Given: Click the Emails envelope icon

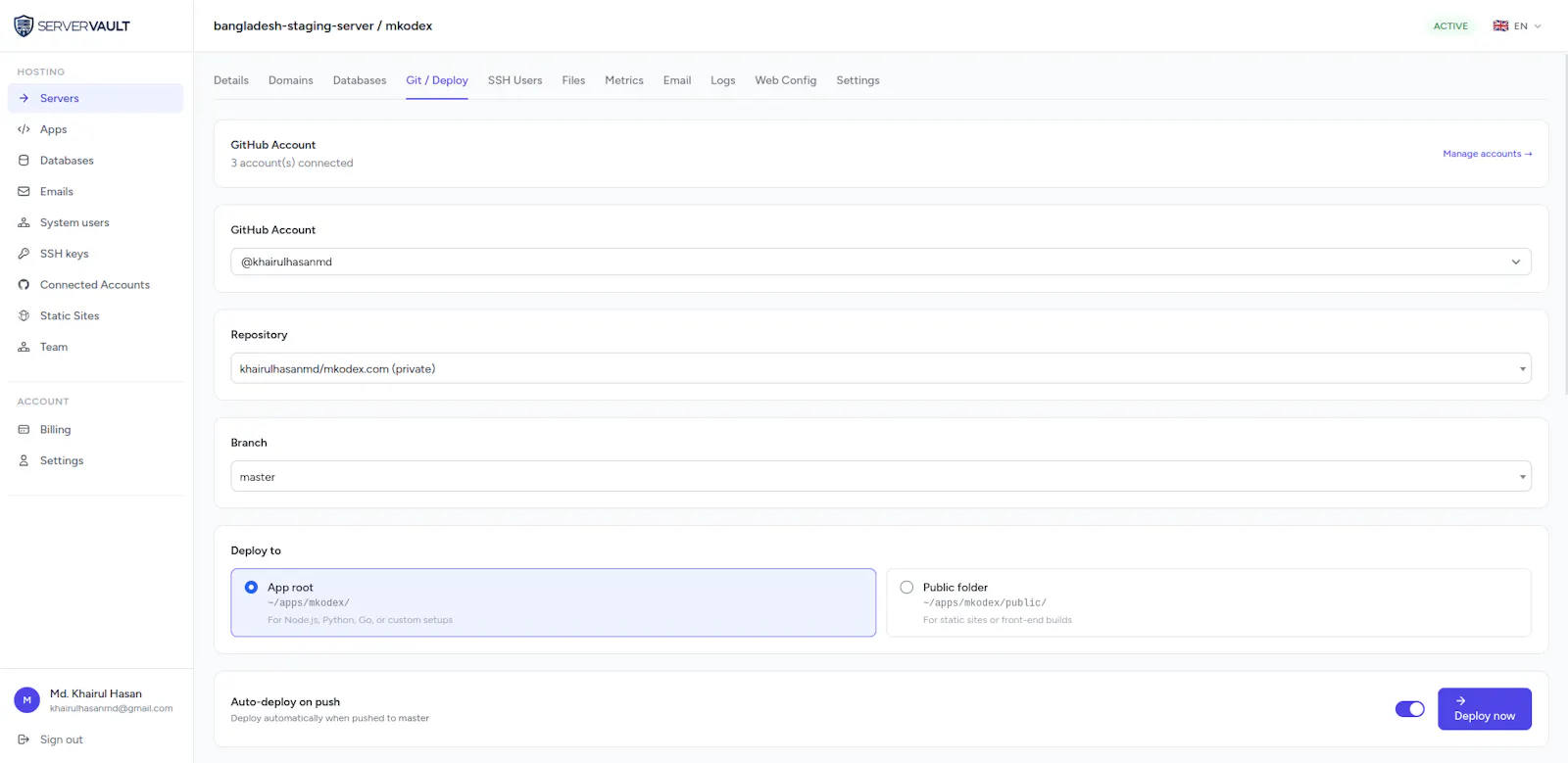Looking at the screenshot, I should point(24,192).
